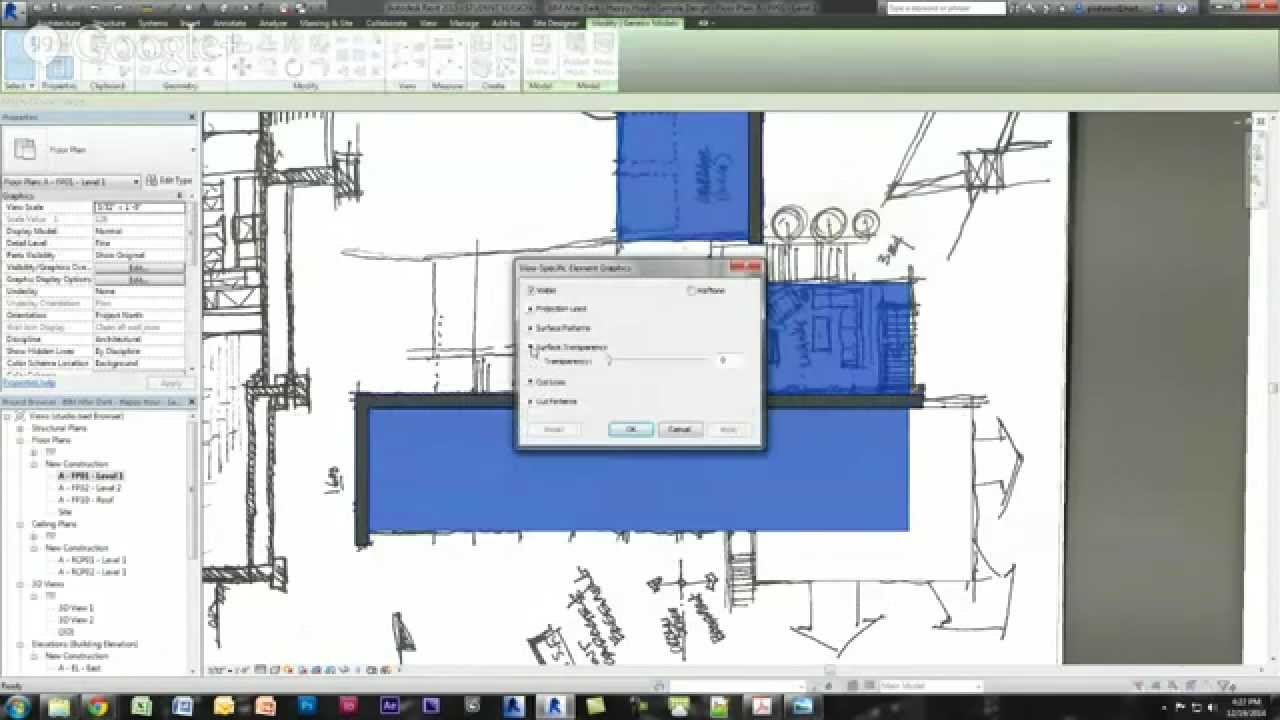The height and width of the screenshot is (720, 1280).
Task: Collapse the 3D Views tree node
Action: 21,584
